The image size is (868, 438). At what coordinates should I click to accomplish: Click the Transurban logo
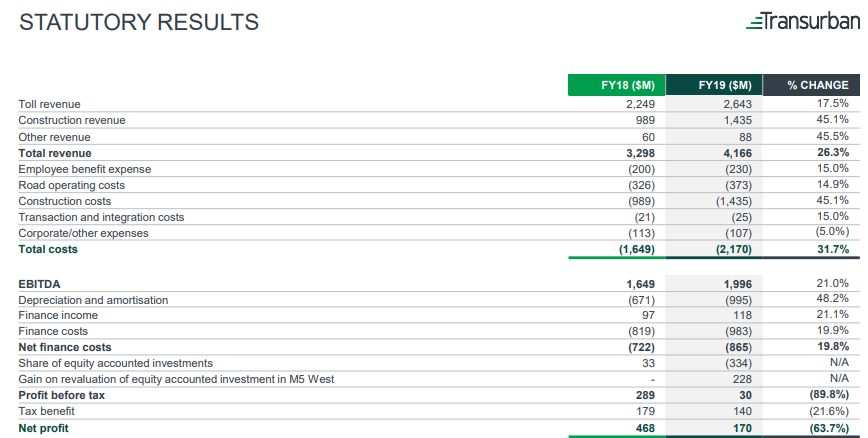[802, 21]
